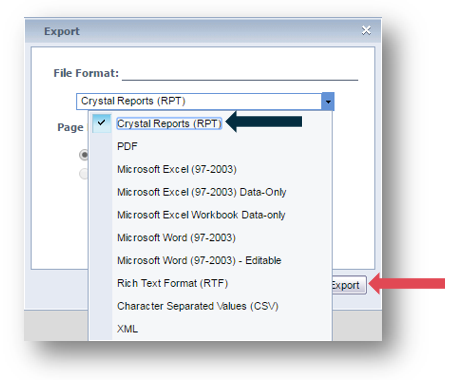Choose XML export format
452x380 pixels.
click(127, 329)
